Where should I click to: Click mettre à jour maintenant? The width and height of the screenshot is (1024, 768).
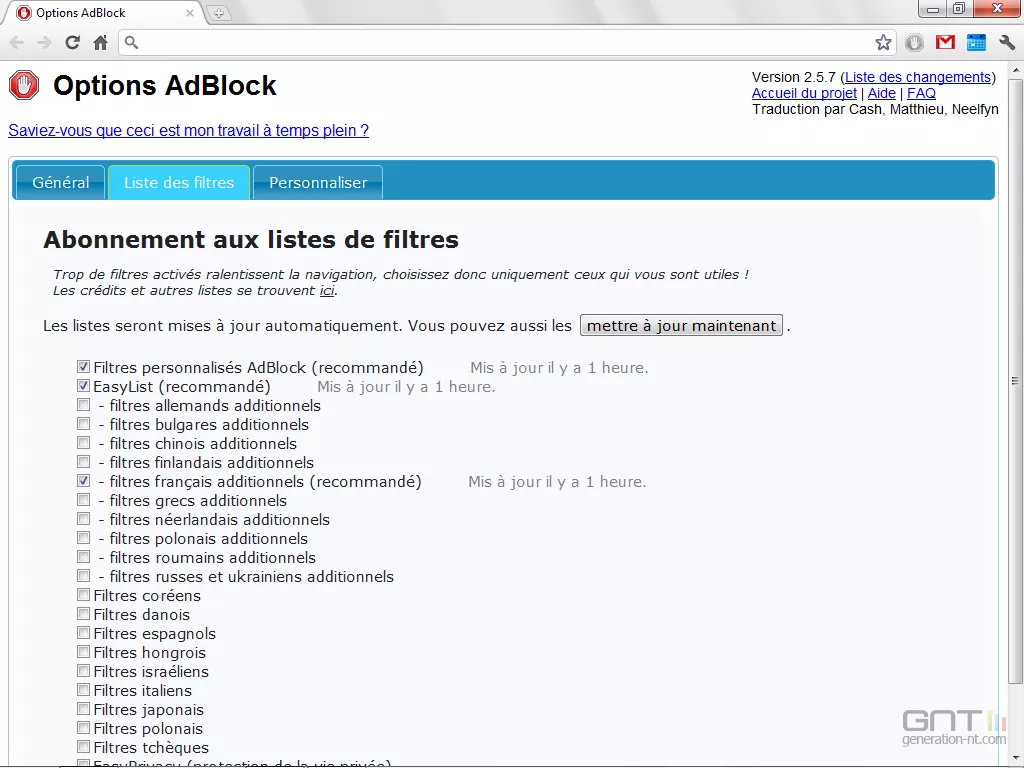click(681, 325)
